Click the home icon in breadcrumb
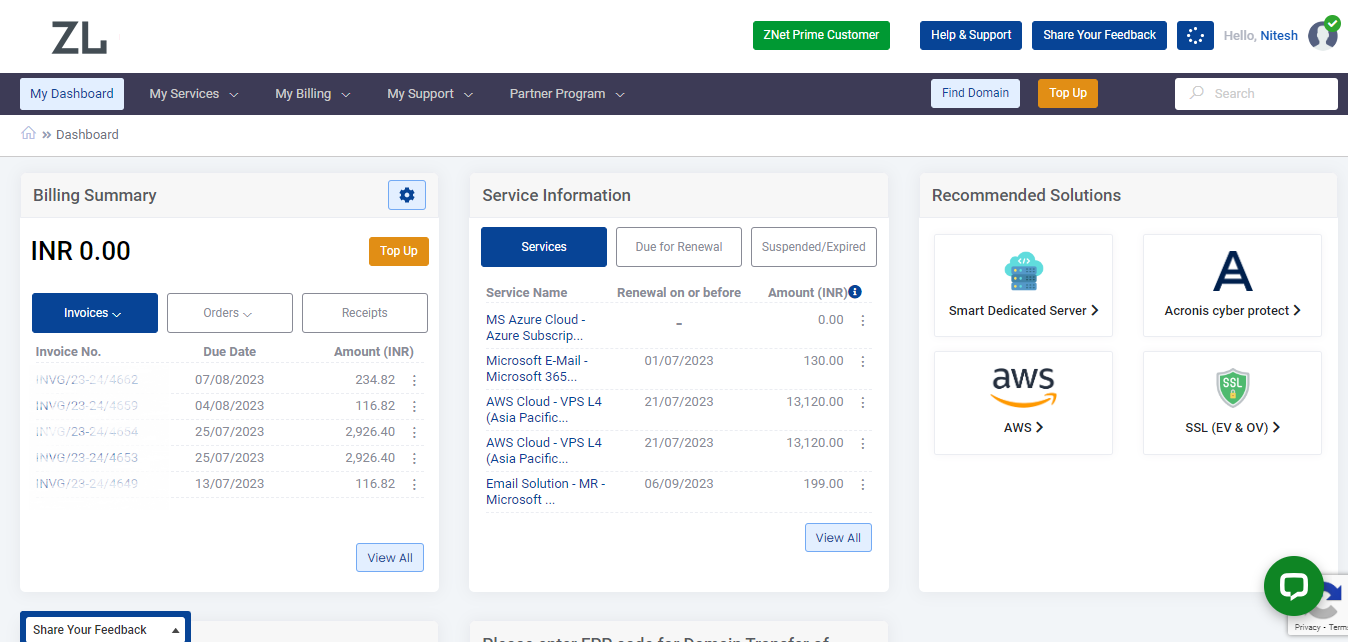The width and height of the screenshot is (1348, 642). click(x=29, y=134)
